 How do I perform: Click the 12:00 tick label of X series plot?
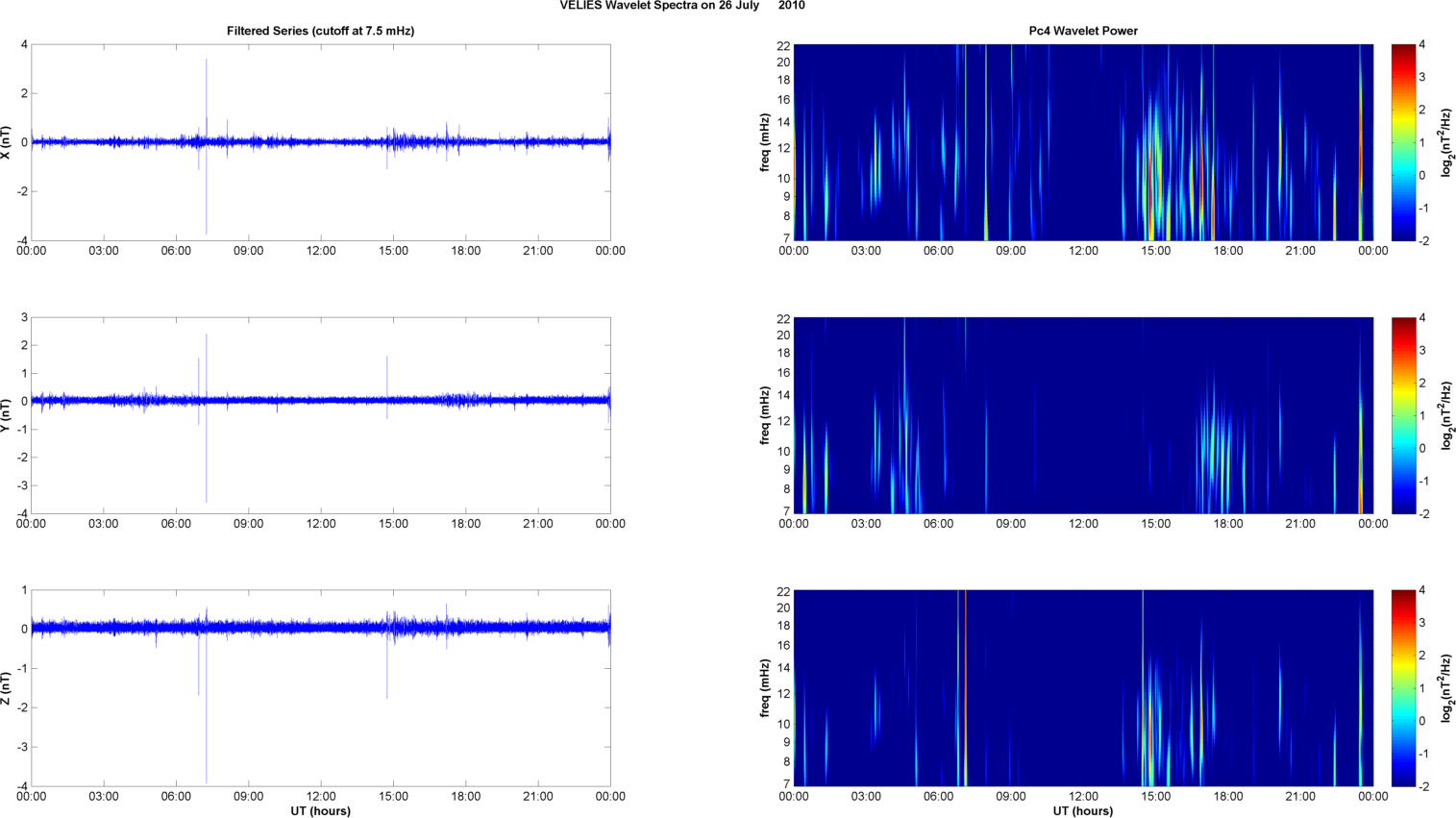321,251
